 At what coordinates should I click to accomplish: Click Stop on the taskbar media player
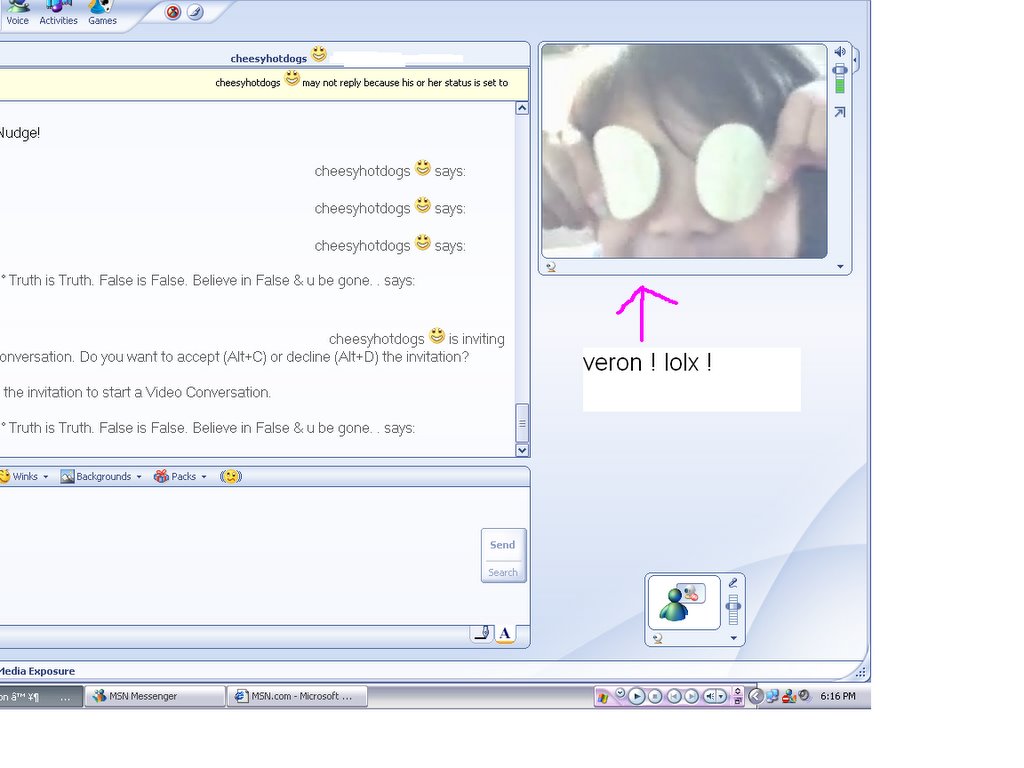655,697
